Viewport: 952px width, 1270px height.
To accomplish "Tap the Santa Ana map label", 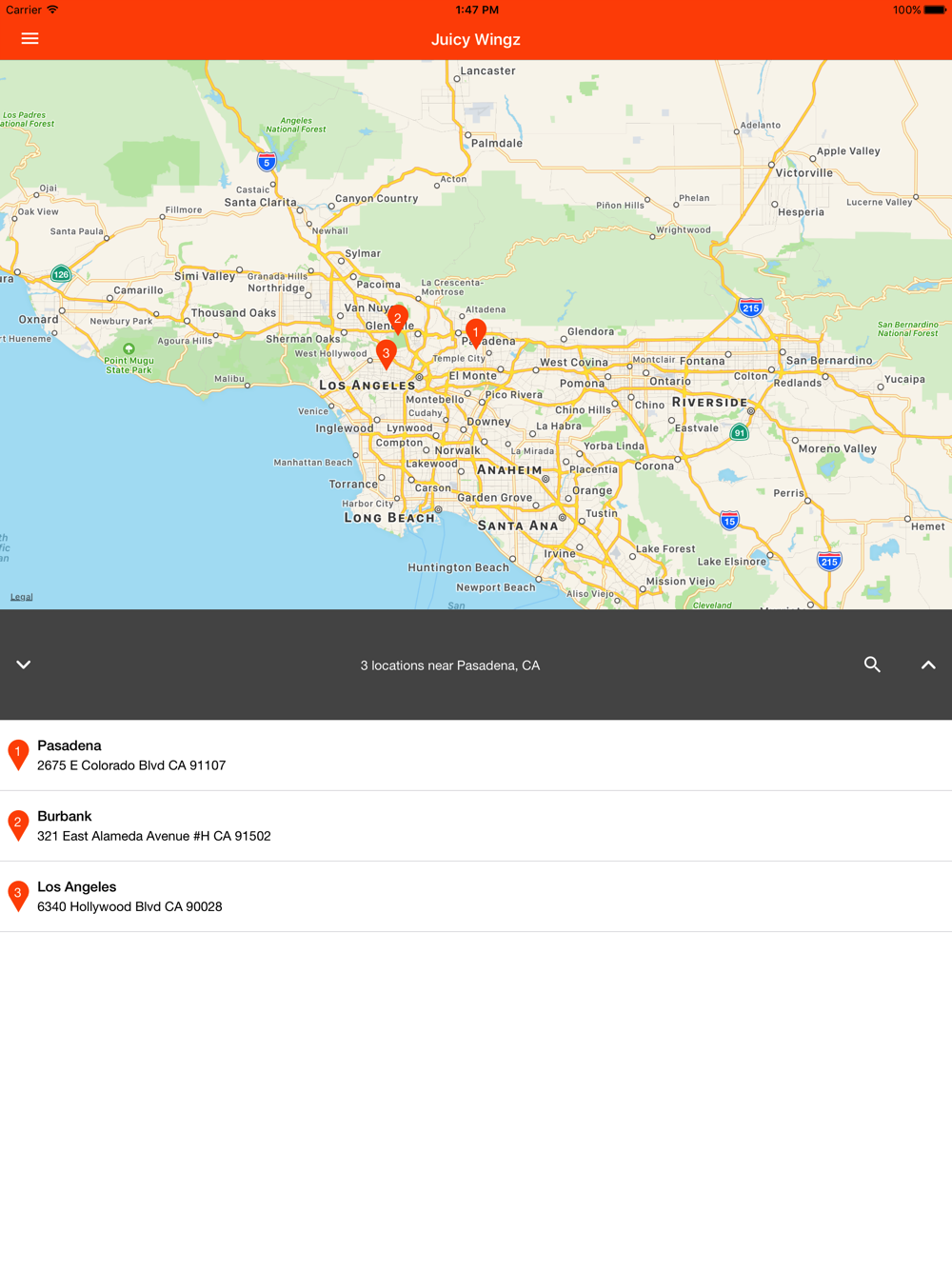I will [518, 526].
